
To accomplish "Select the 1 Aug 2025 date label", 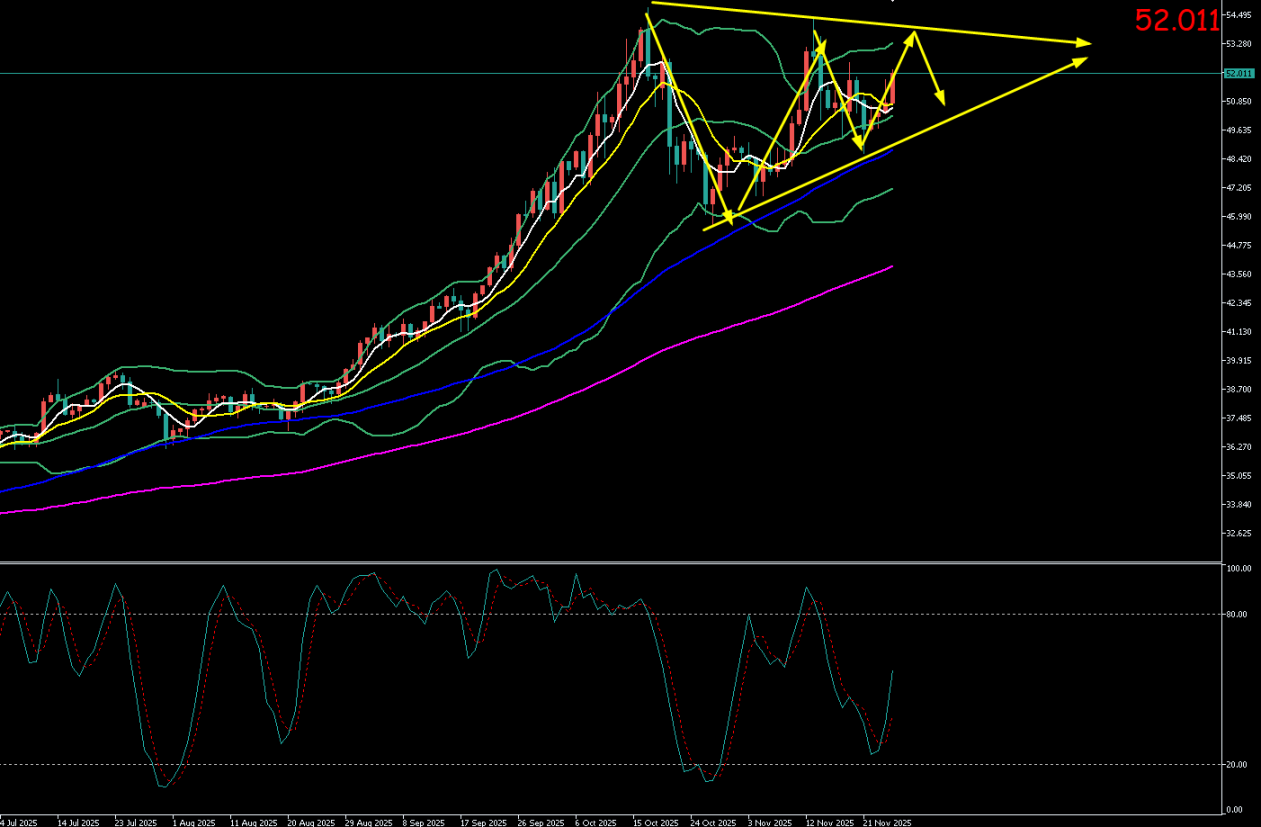I will point(193,822).
